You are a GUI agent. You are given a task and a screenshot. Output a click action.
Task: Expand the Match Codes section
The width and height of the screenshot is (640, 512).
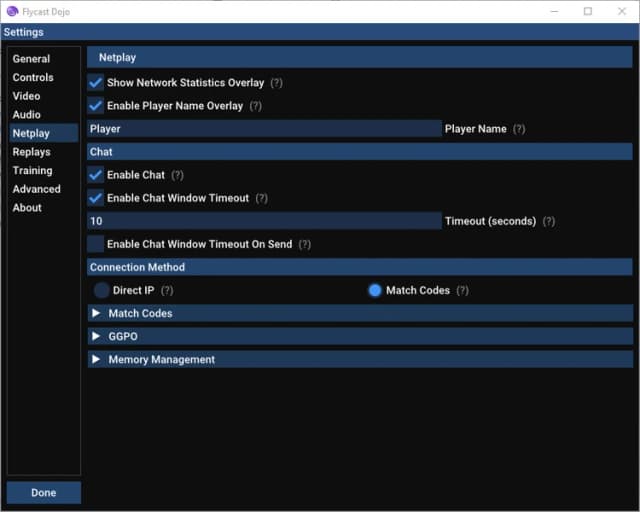(360, 314)
